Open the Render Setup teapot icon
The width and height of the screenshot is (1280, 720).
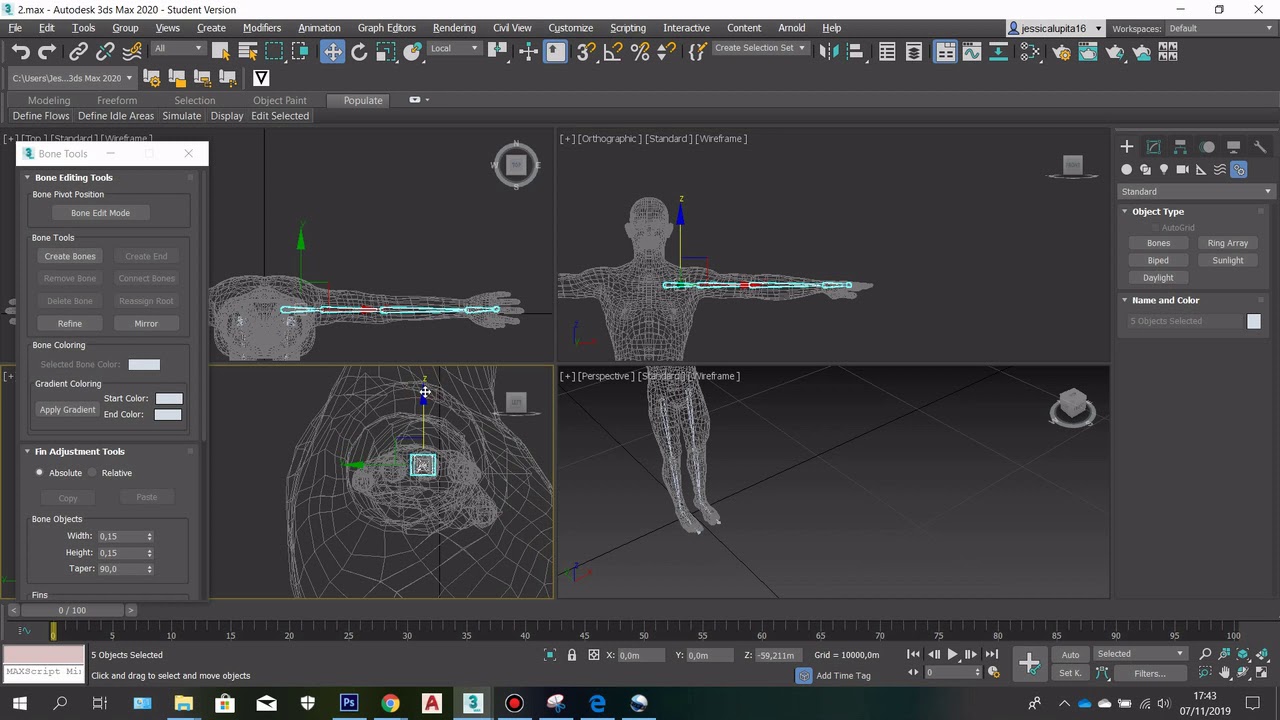point(1062,52)
